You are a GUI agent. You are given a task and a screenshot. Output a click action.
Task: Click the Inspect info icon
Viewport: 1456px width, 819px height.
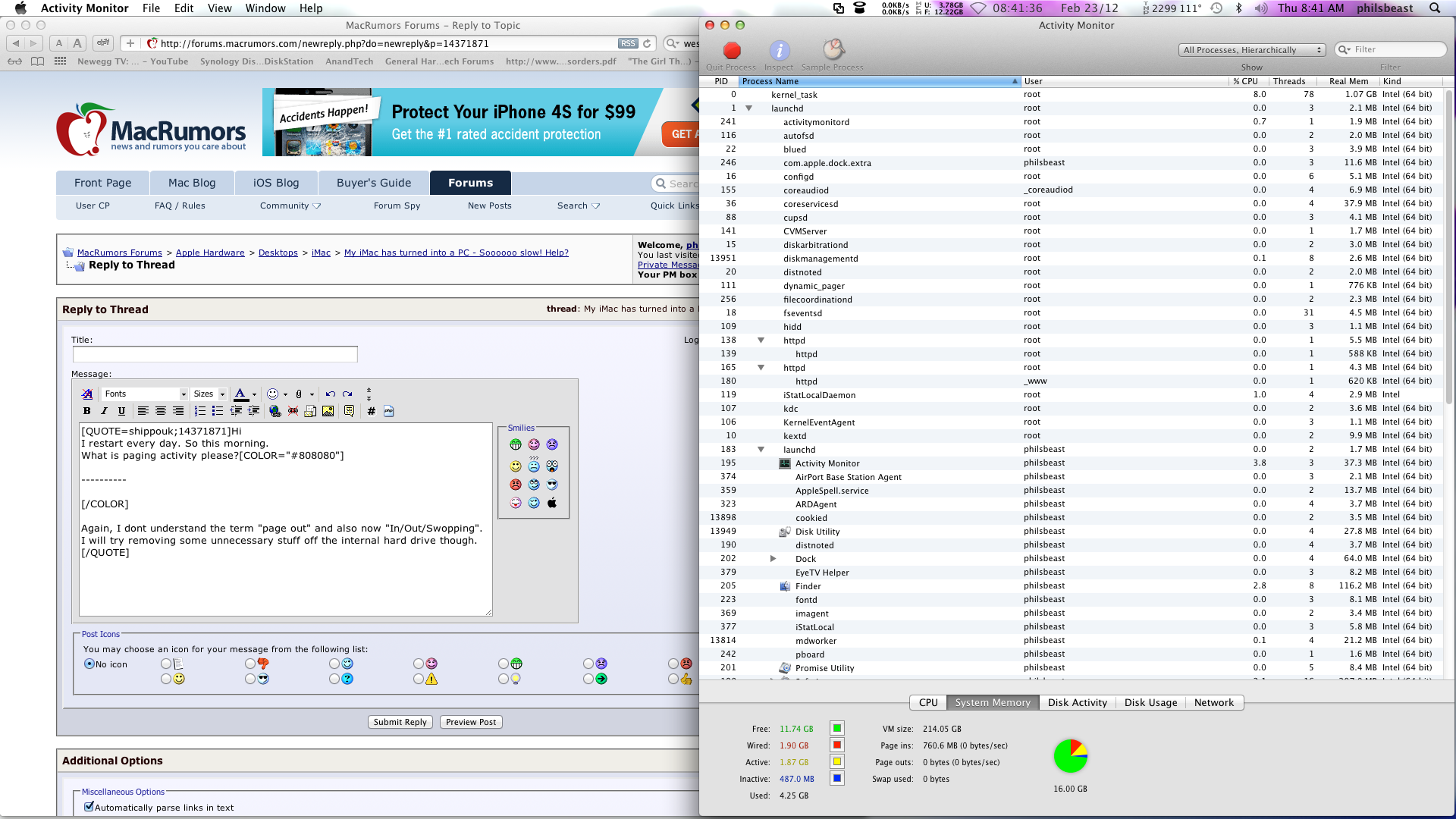click(779, 51)
